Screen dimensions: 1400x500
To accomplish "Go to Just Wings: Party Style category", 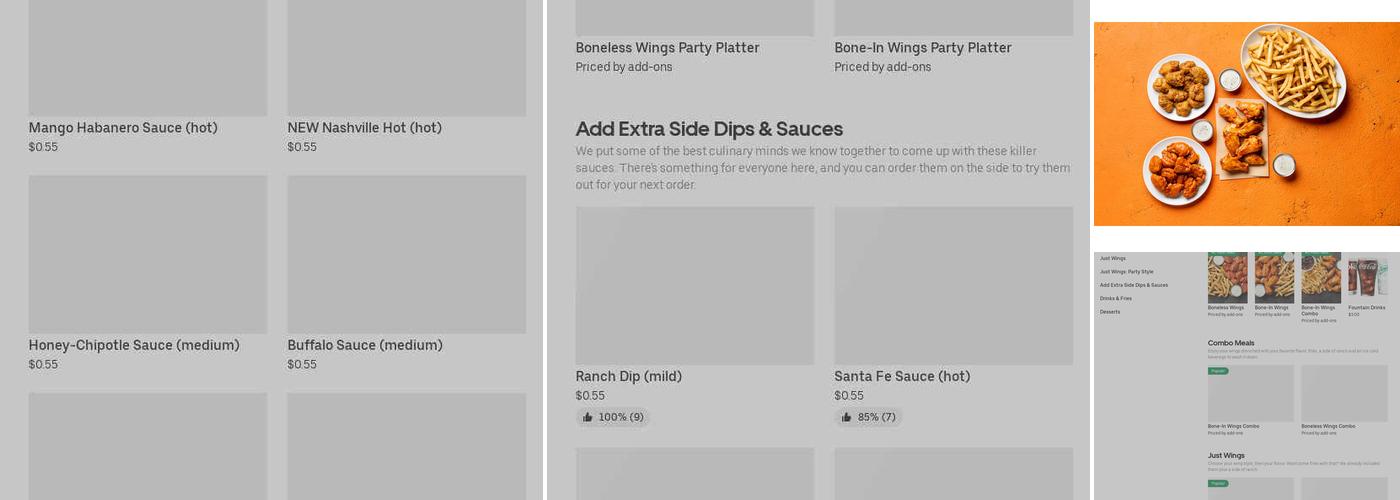I will tap(1127, 272).
